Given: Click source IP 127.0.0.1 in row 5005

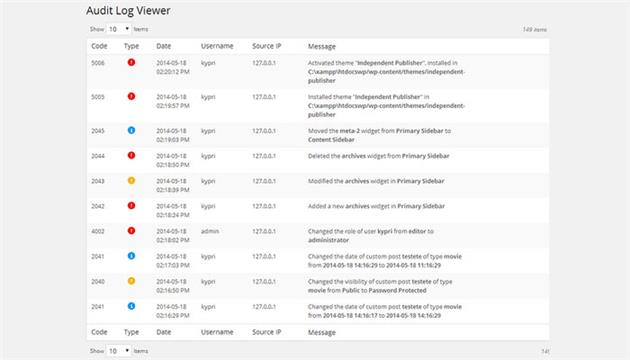Looking at the screenshot, I should [x=264, y=97].
